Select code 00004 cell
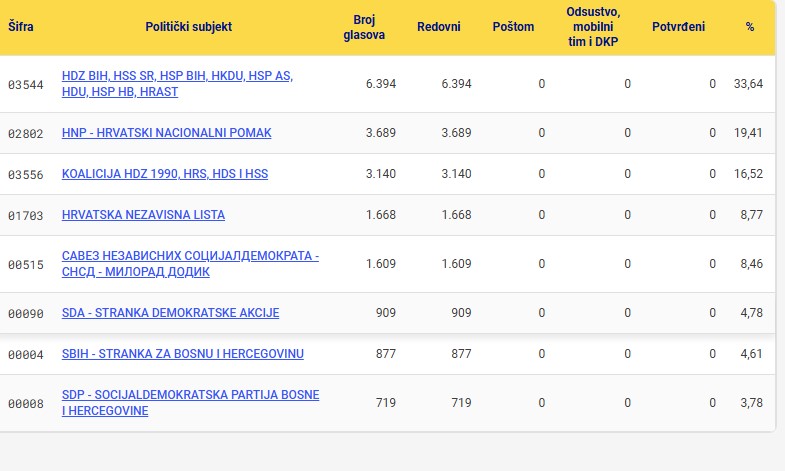The image size is (785, 471). [26, 354]
